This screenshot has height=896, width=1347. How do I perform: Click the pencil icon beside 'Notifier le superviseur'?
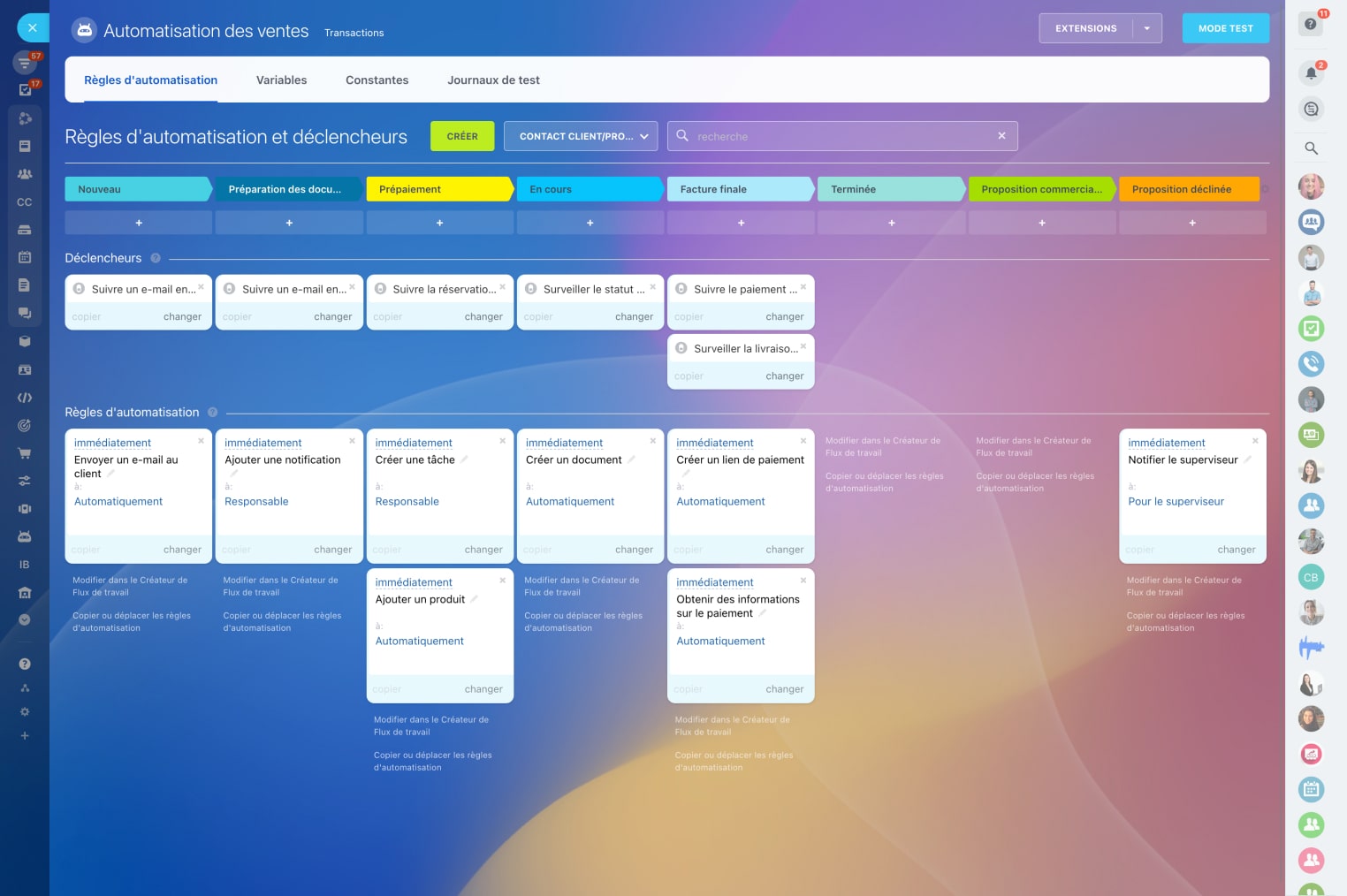pyautogui.click(x=1247, y=459)
